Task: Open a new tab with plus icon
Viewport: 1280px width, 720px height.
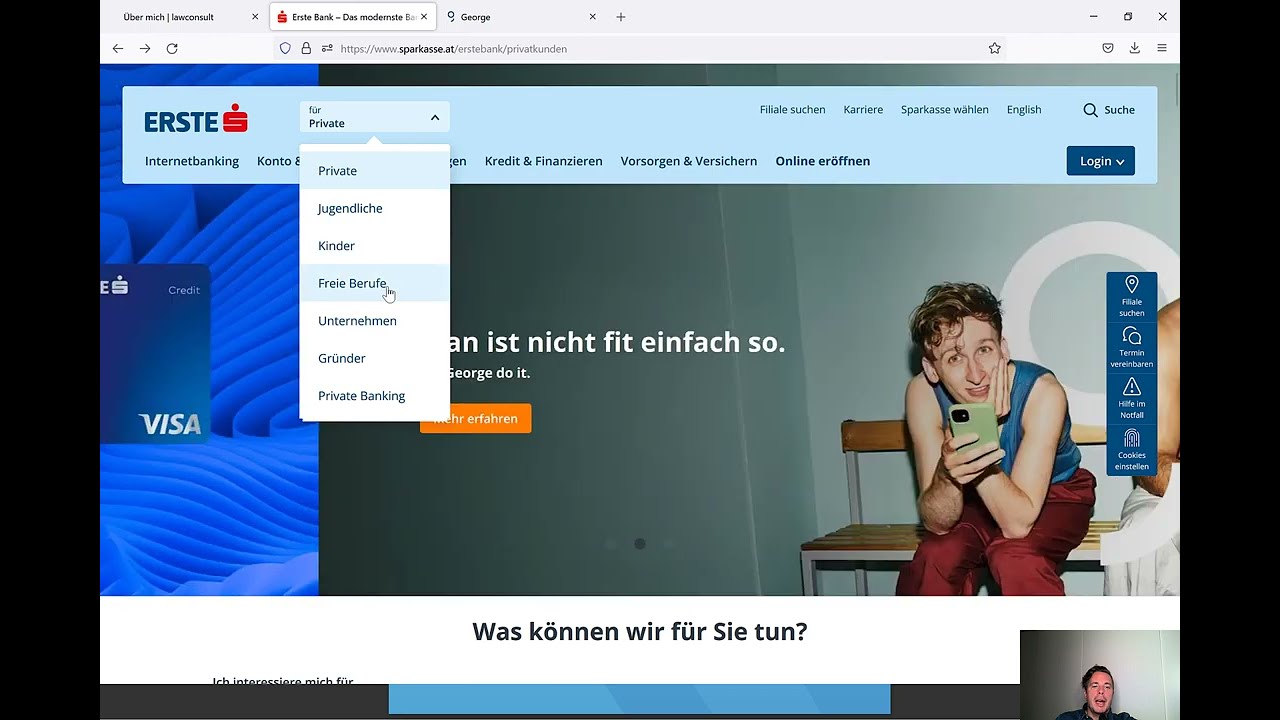Action: (x=621, y=17)
